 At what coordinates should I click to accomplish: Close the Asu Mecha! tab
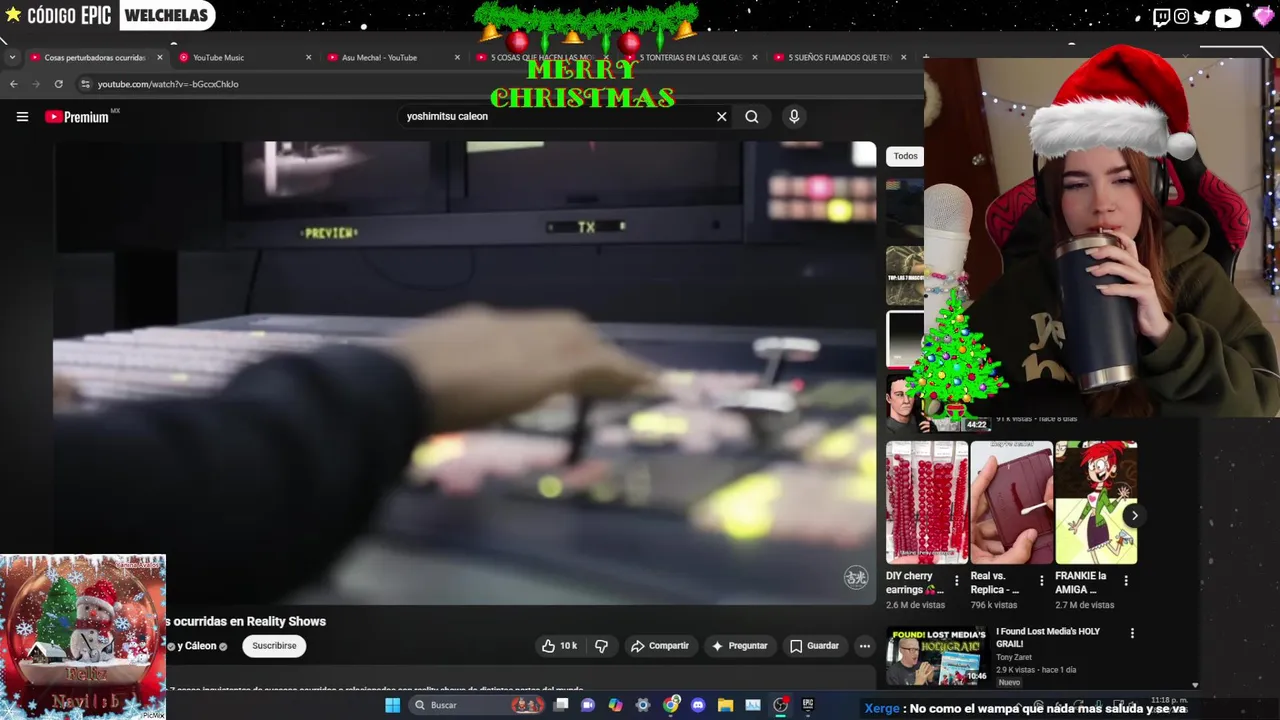coord(457,58)
